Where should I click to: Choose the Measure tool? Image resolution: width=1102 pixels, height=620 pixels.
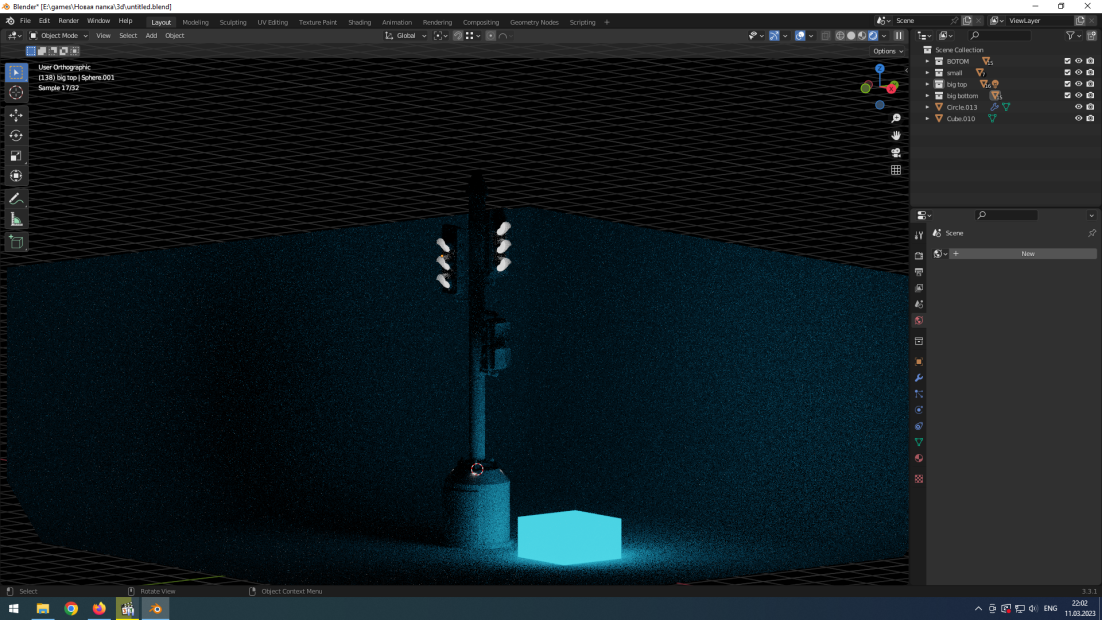pos(16,219)
